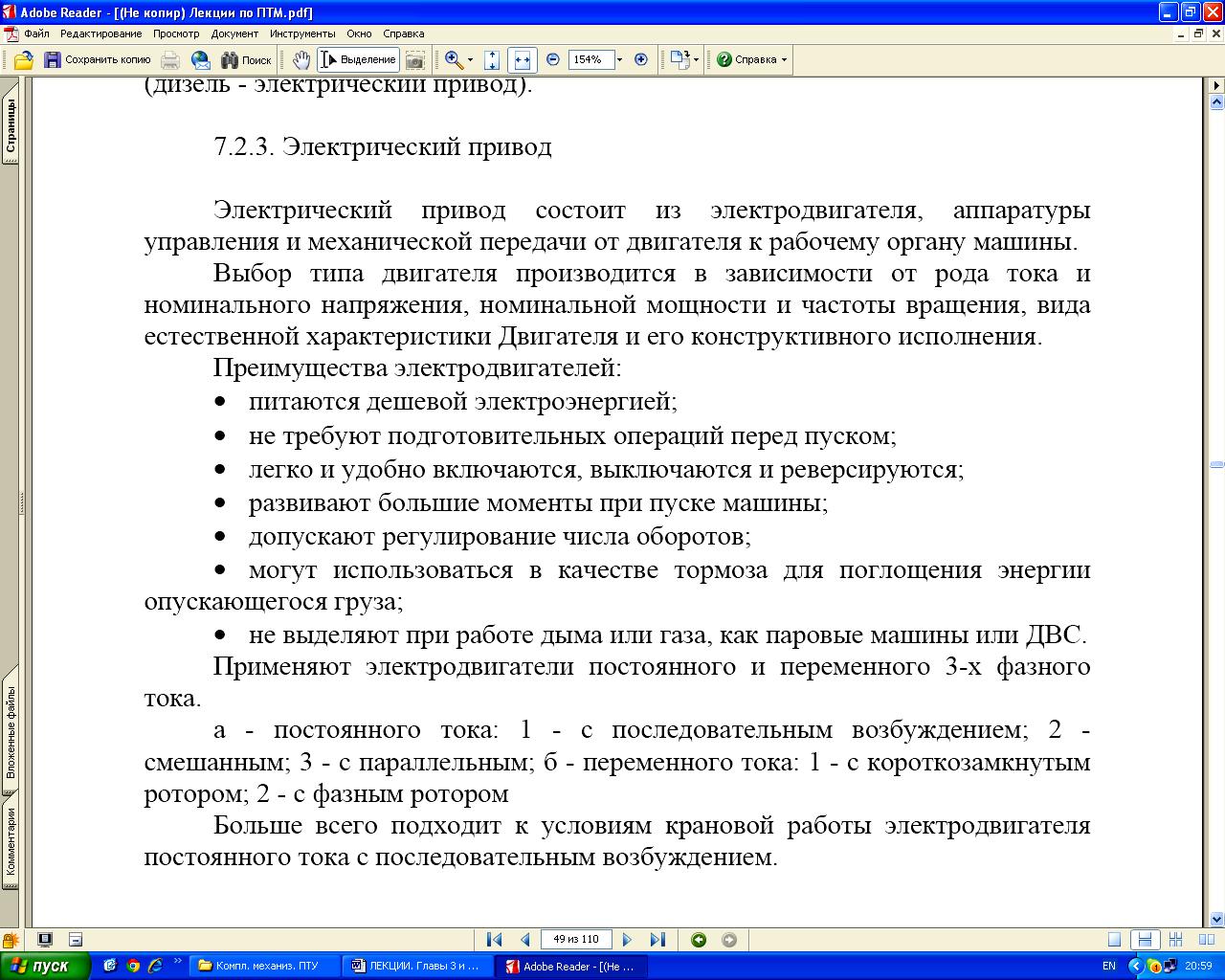Image resolution: width=1225 pixels, height=980 pixels.
Task: Open the Инструменты menu
Action: coord(302,33)
